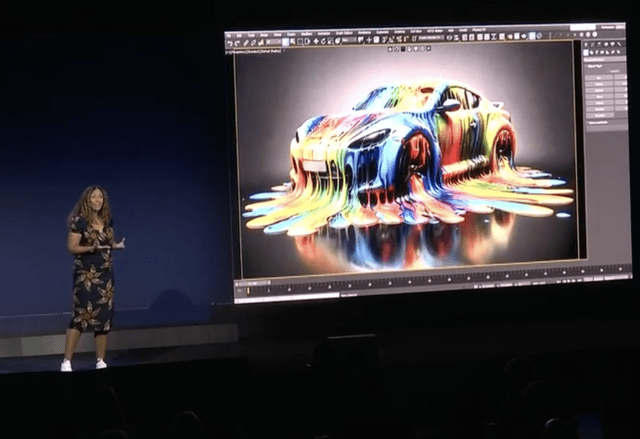
Task: Open the Tools menu
Action: click(x=251, y=35)
